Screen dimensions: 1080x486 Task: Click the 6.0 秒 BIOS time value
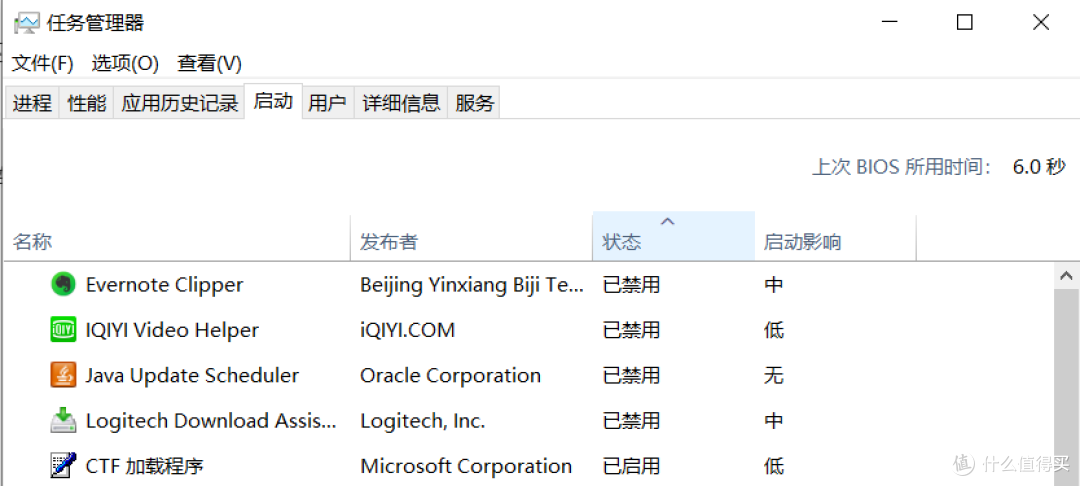pyautogui.click(x=1039, y=167)
